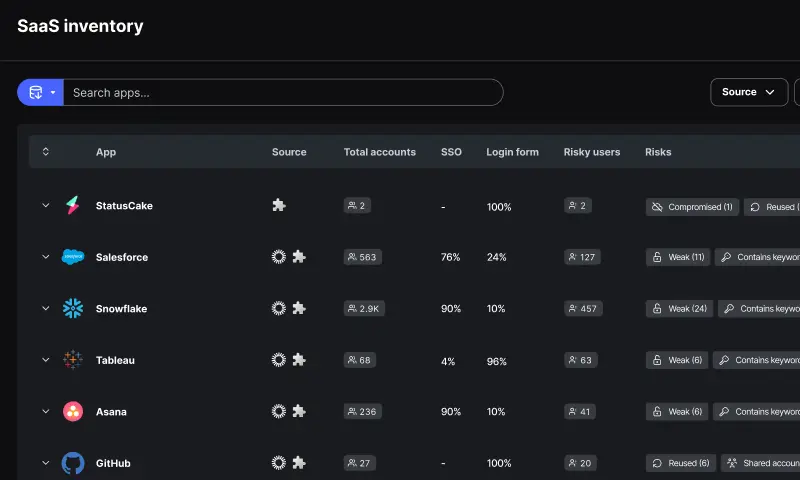Expand the StatusCake row
The image size is (800, 480).
point(45,206)
